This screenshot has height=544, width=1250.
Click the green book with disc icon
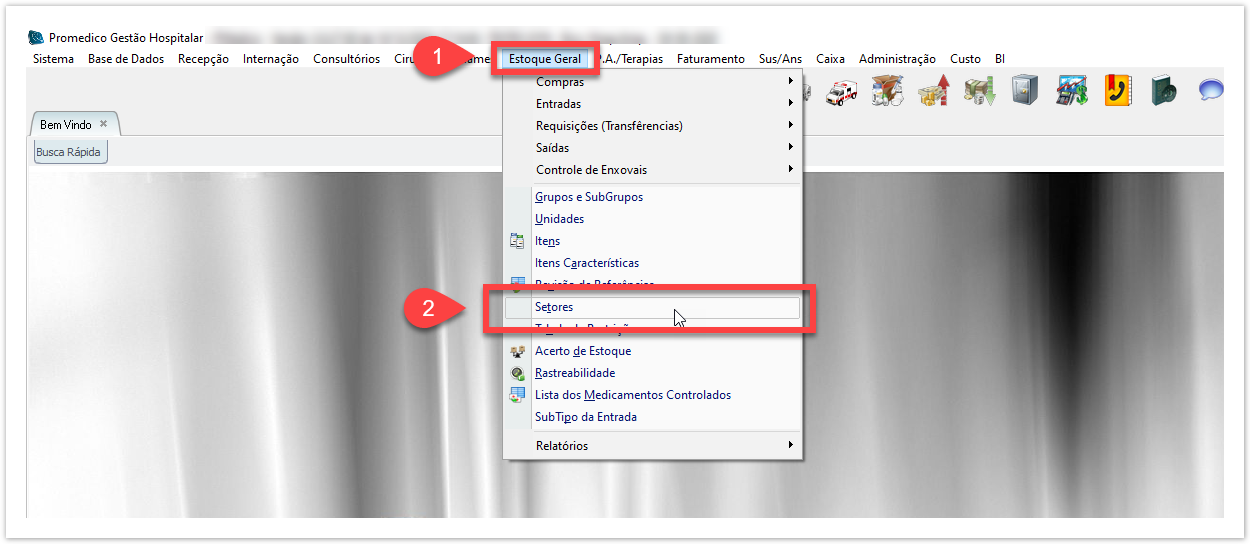[1164, 91]
